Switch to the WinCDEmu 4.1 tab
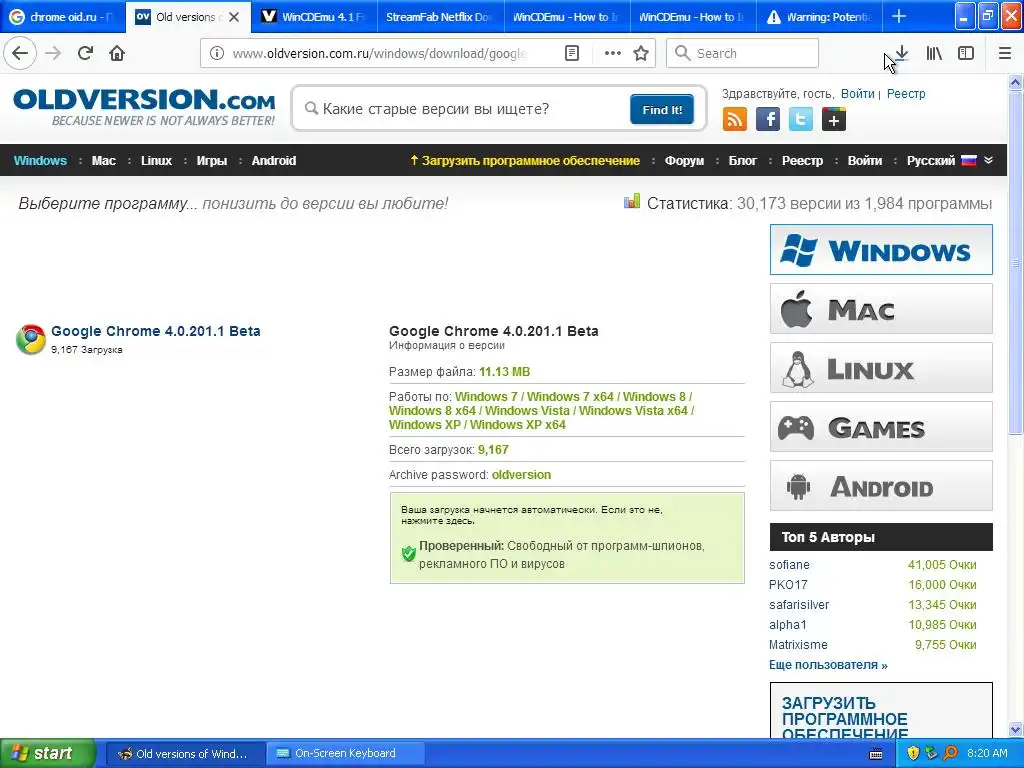Screen dimensions: 1024x768 pyautogui.click(x=314, y=17)
